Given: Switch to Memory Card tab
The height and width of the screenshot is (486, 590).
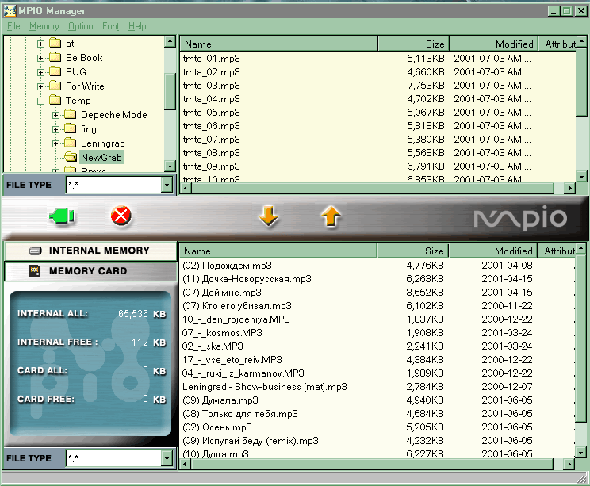Looking at the screenshot, I should click(x=91, y=271).
